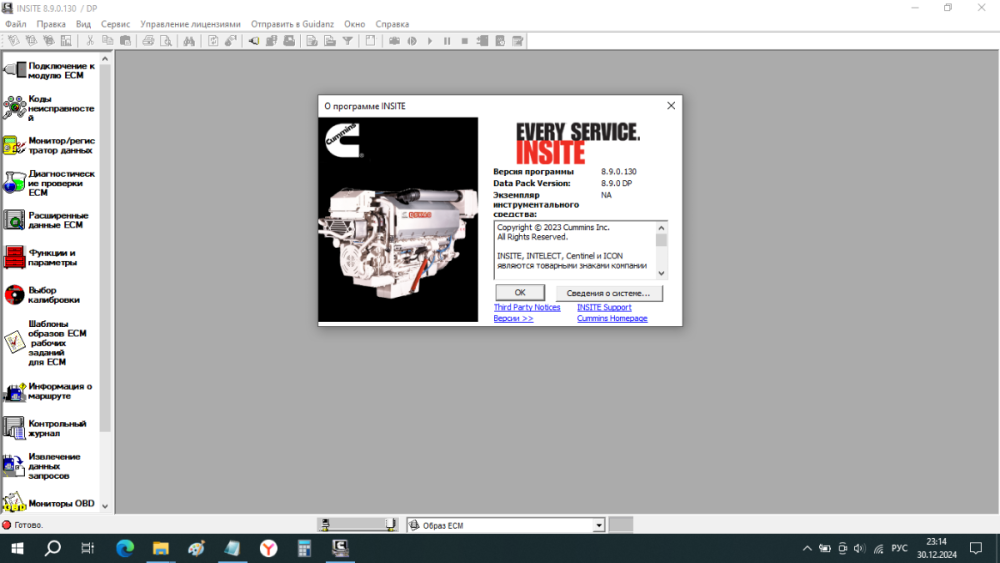The height and width of the screenshot is (563, 1000).
Task: Open the Файл menu
Action: point(16,24)
